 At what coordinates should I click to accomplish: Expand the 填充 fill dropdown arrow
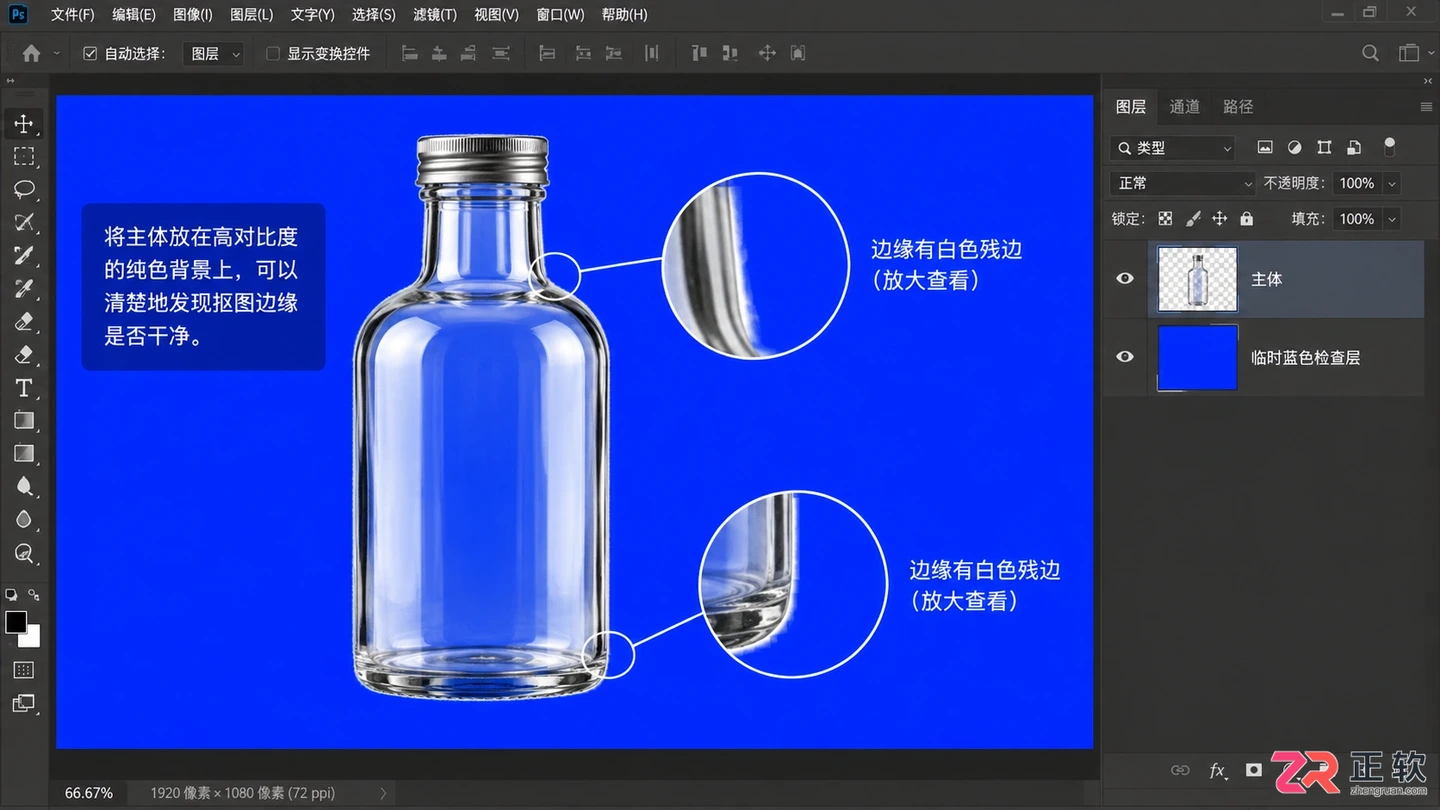(x=1392, y=219)
